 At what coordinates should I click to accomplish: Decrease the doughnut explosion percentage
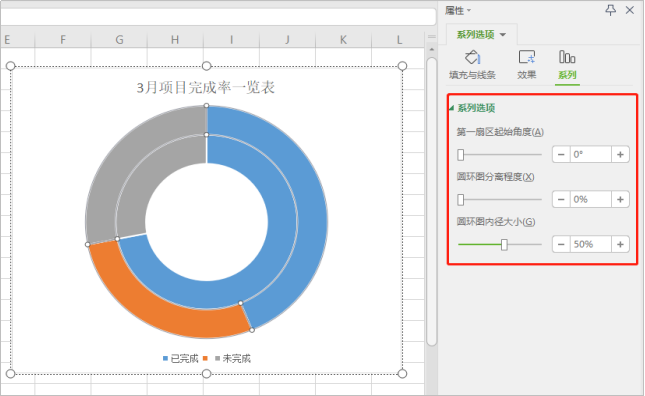[x=561, y=199]
